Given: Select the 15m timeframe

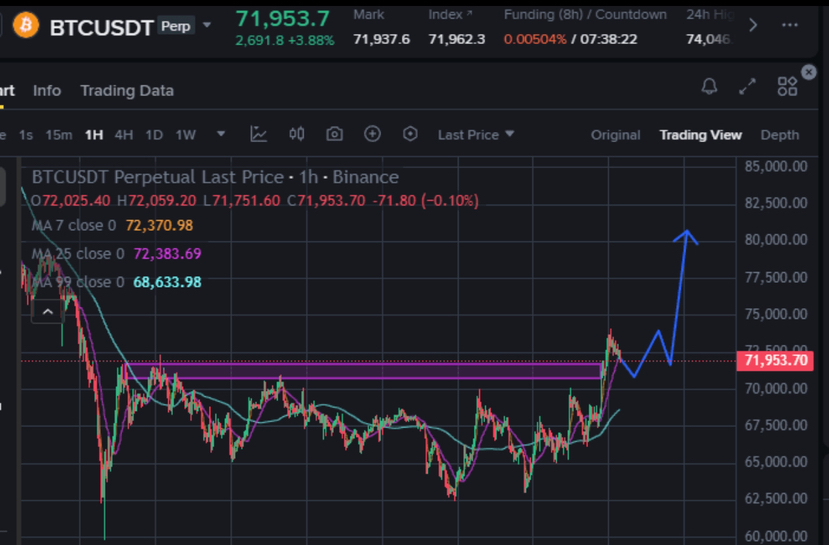Looking at the screenshot, I should pyautogui.click(x=59, y=135).
